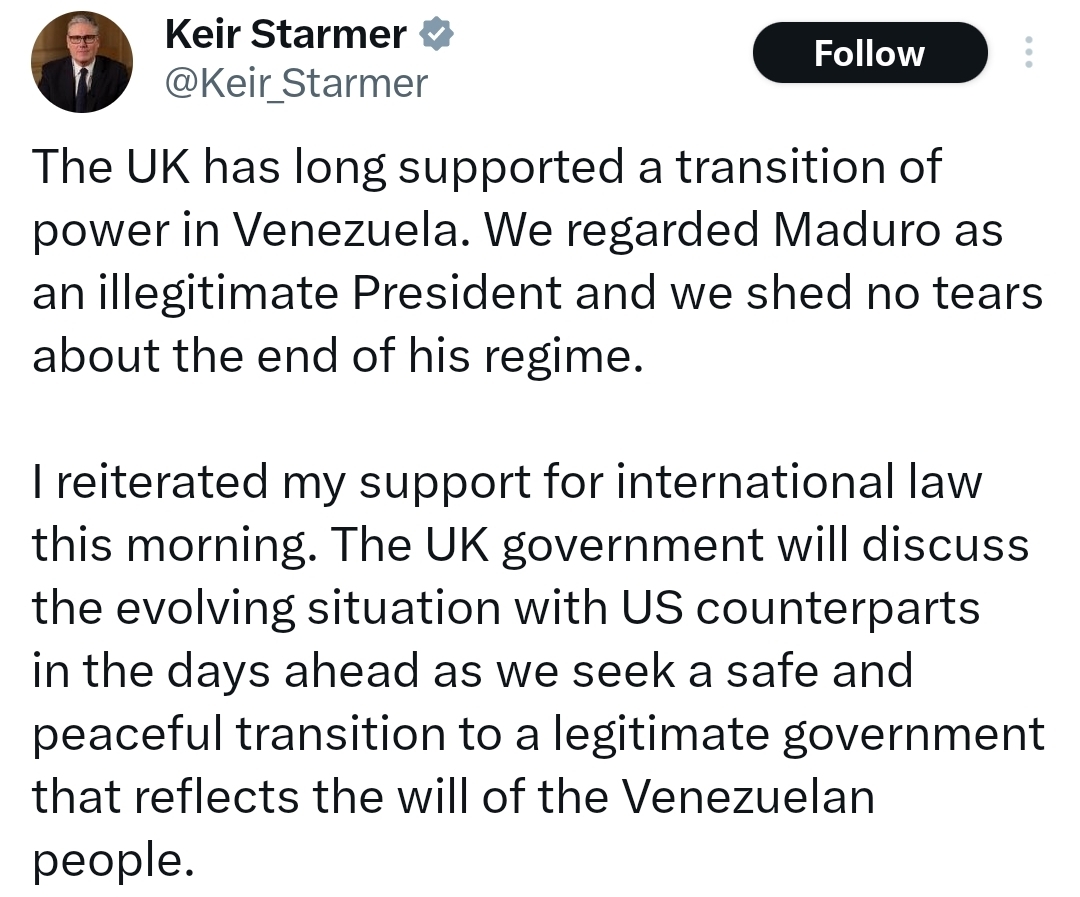1080x897 pixels.
Task: Click the blue verified badge
Action: point(437,35)
